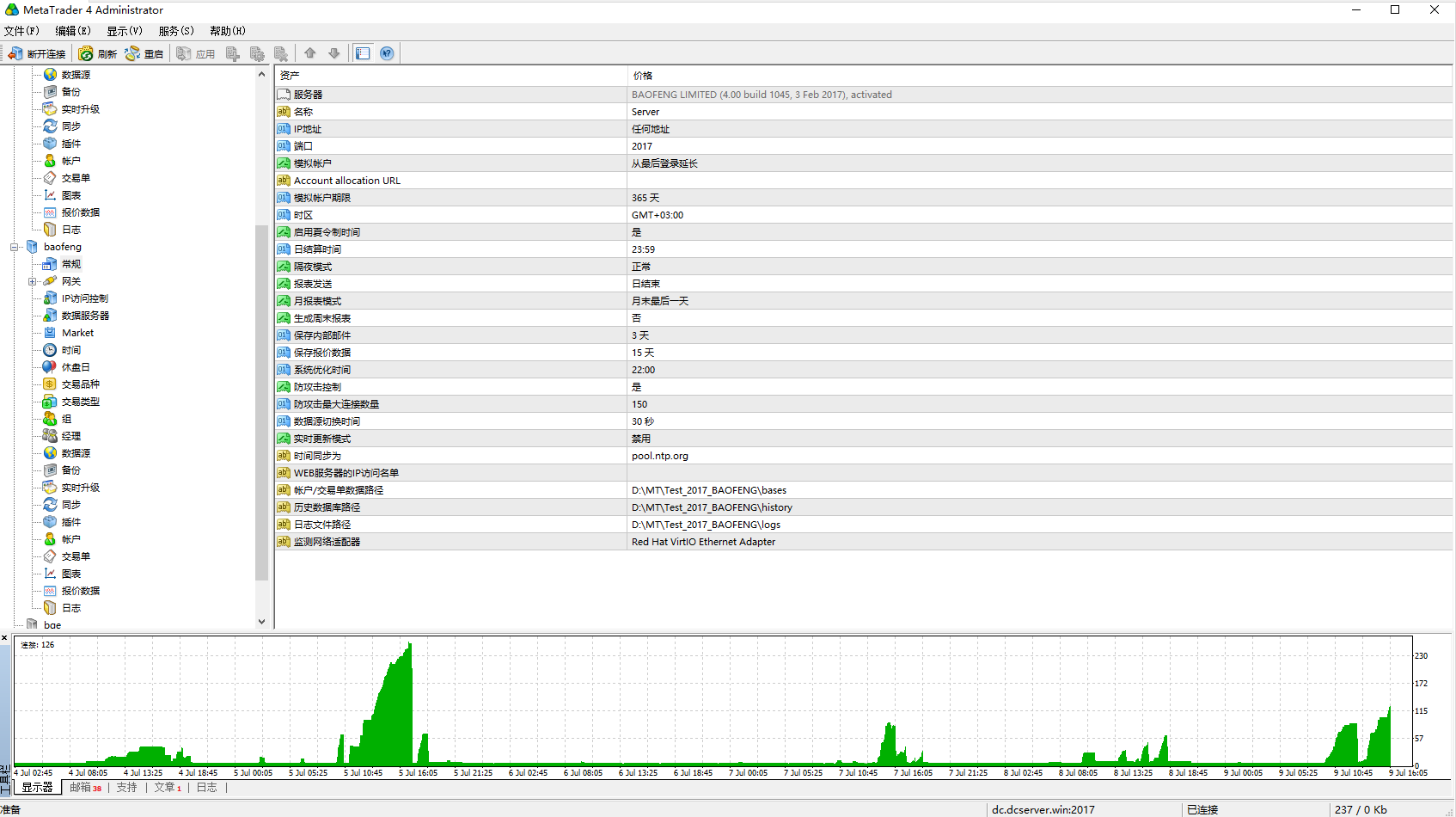This screenshot has width=1456, height=817.
Task: Click baofeng 交易单 orders icon
Action: coord(50,556)
